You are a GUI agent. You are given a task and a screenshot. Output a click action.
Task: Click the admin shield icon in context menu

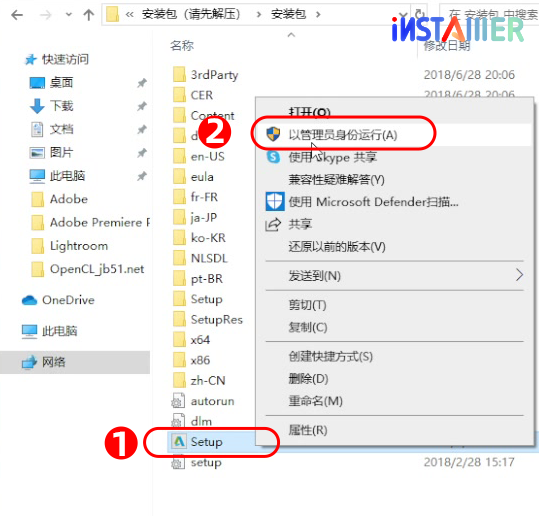point(274,134)
